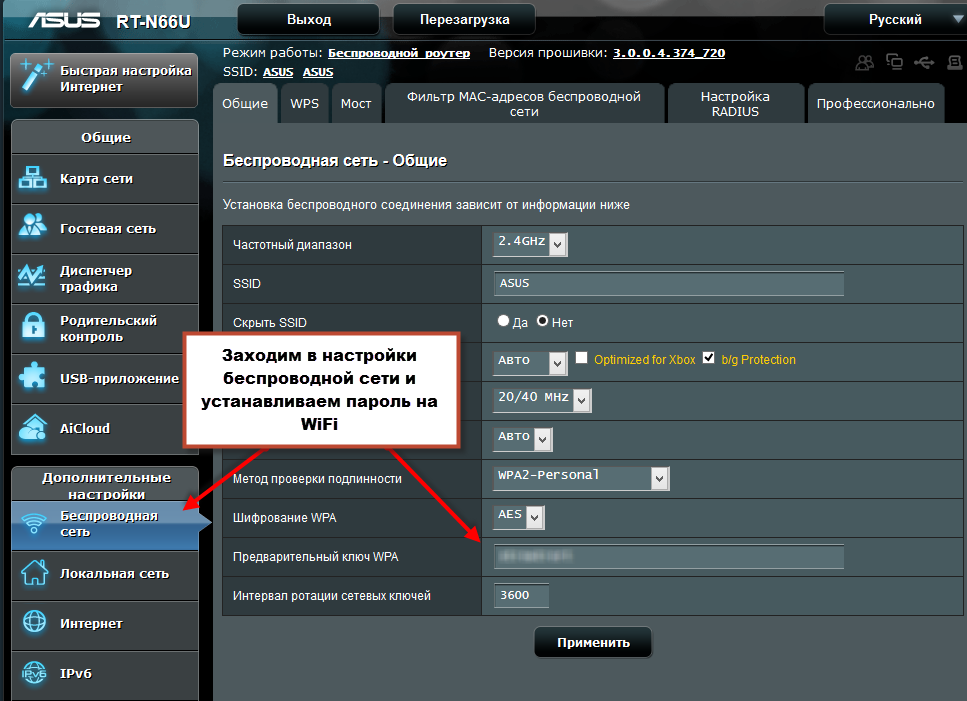Click the Guest Network people icon
The width and height of the screenshot is (967, 701).
coord(33,225)
